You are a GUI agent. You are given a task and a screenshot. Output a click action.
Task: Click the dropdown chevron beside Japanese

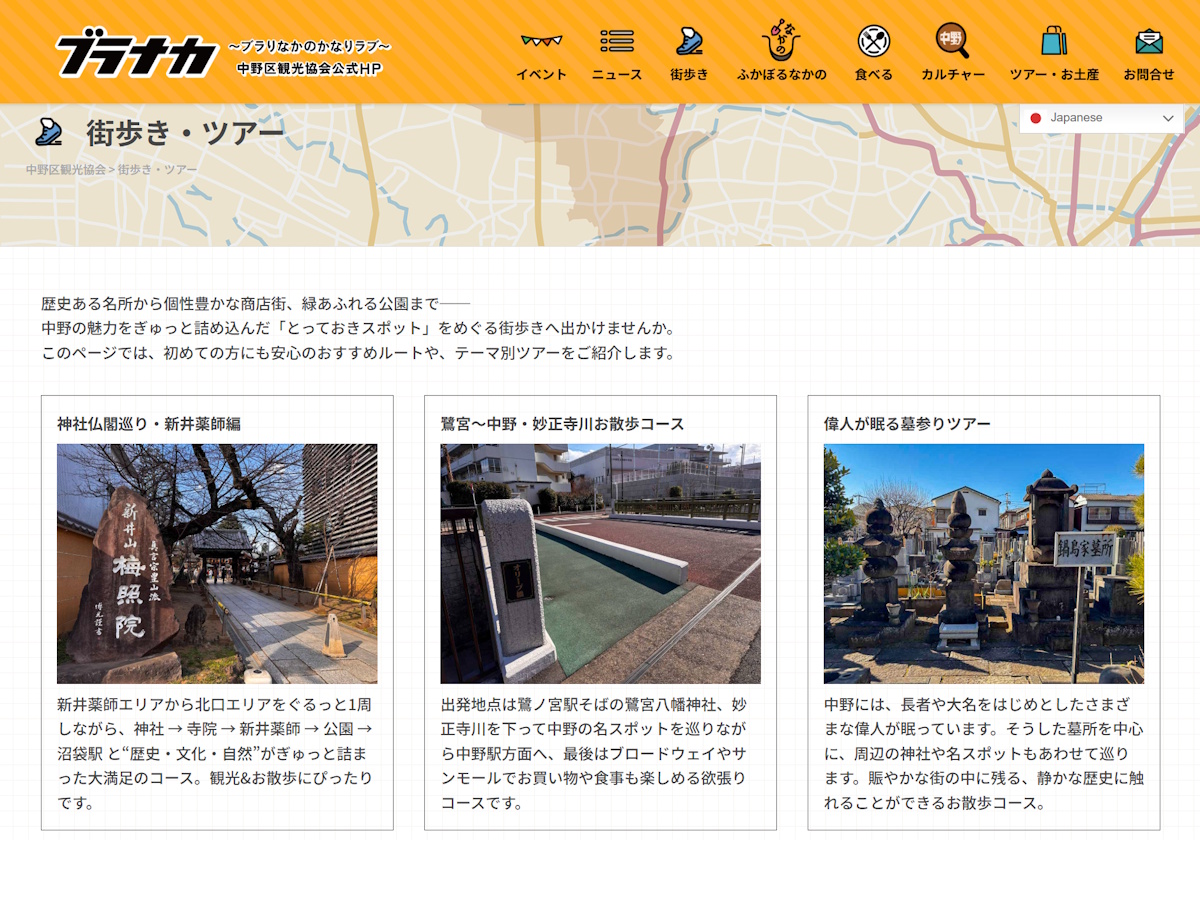coord(1167,118)
